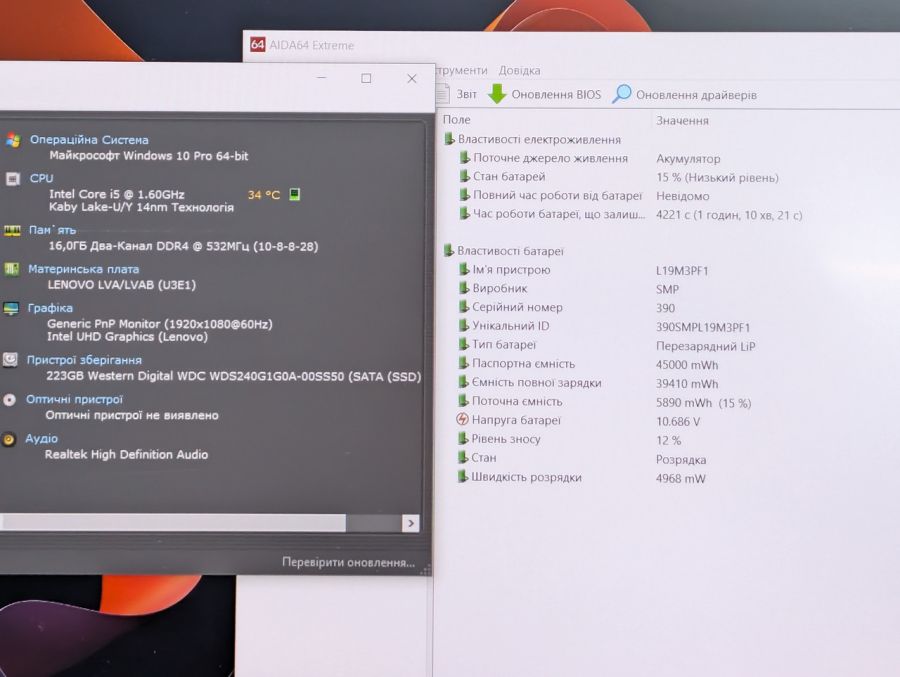The height and width of the screenshot is (677, 900).
Task: Click the icon beside Паспортна ємність
Action: click(x=464, y=363)
